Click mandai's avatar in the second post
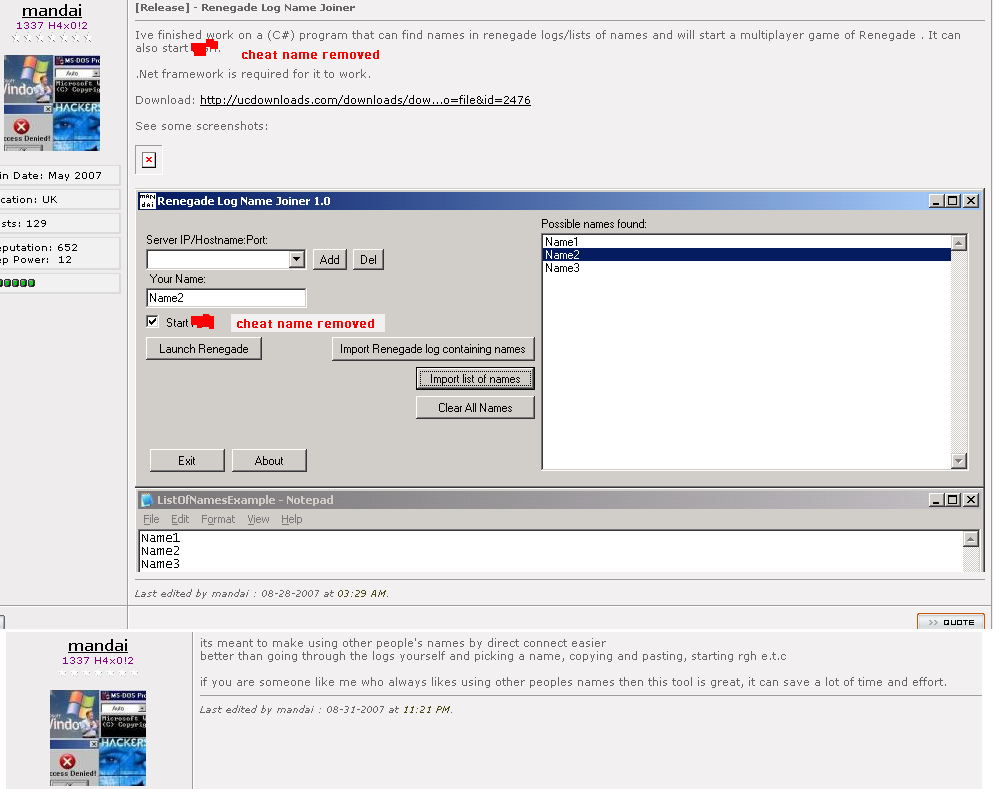This screenshot has width=993, height=789. coord(98,737)
